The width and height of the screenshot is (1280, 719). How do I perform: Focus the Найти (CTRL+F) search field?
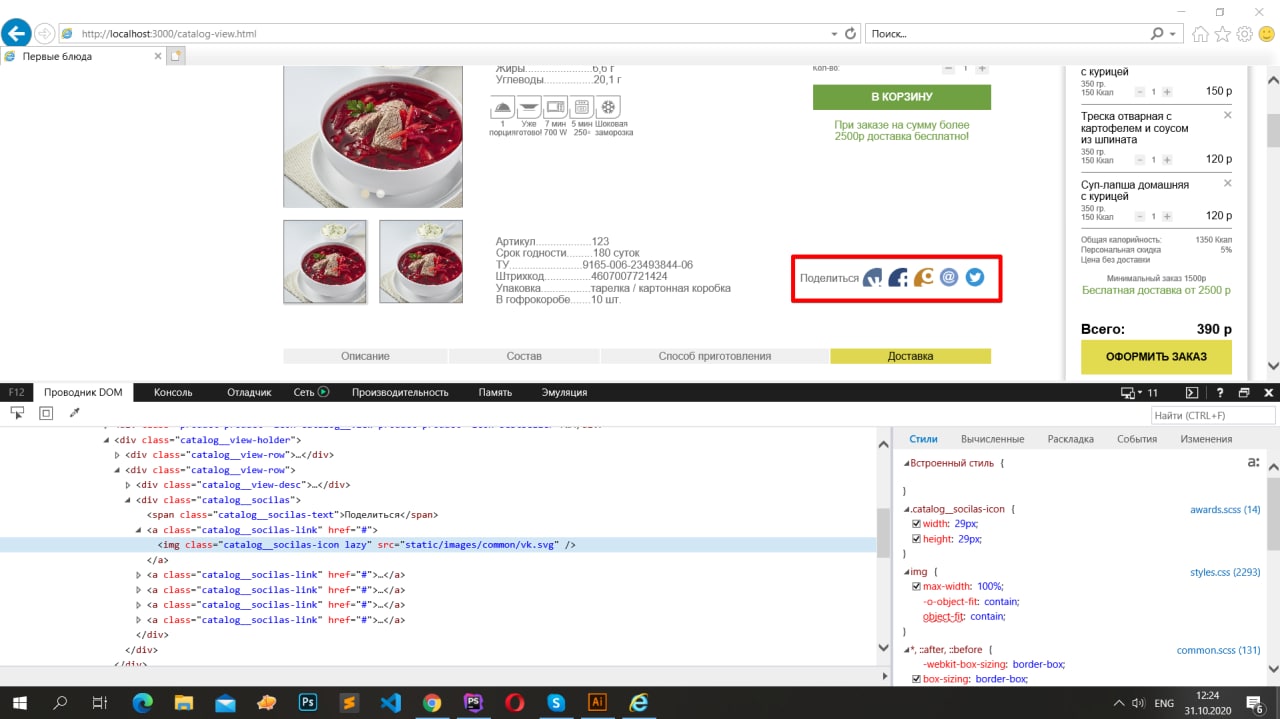click(1213, 415)
